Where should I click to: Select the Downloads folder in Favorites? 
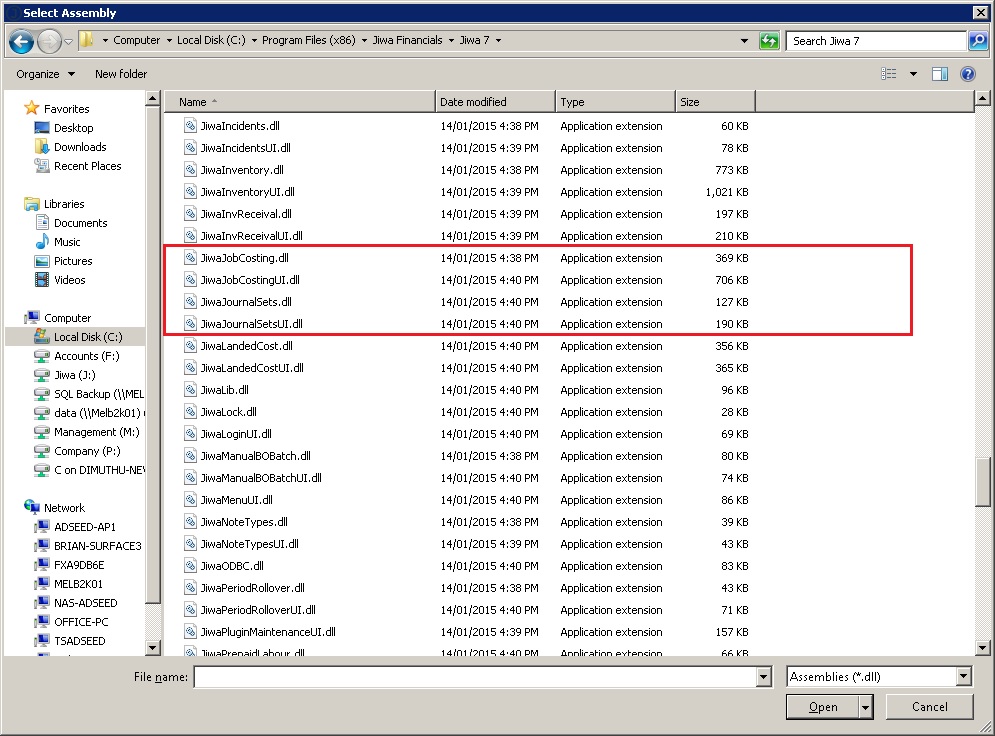[x=79, y=147]
